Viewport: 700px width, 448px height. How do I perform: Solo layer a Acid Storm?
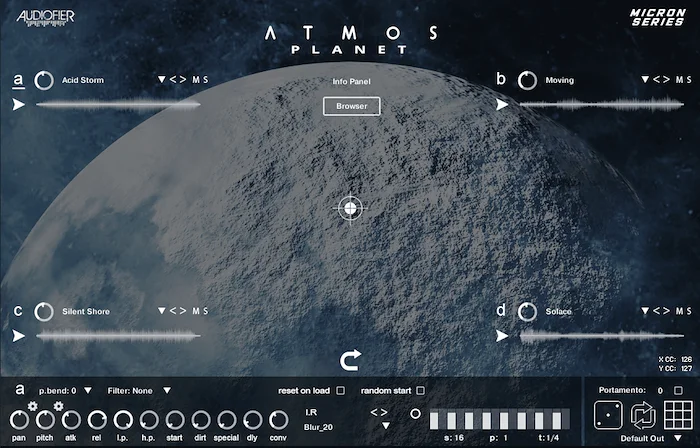(205, 79)
